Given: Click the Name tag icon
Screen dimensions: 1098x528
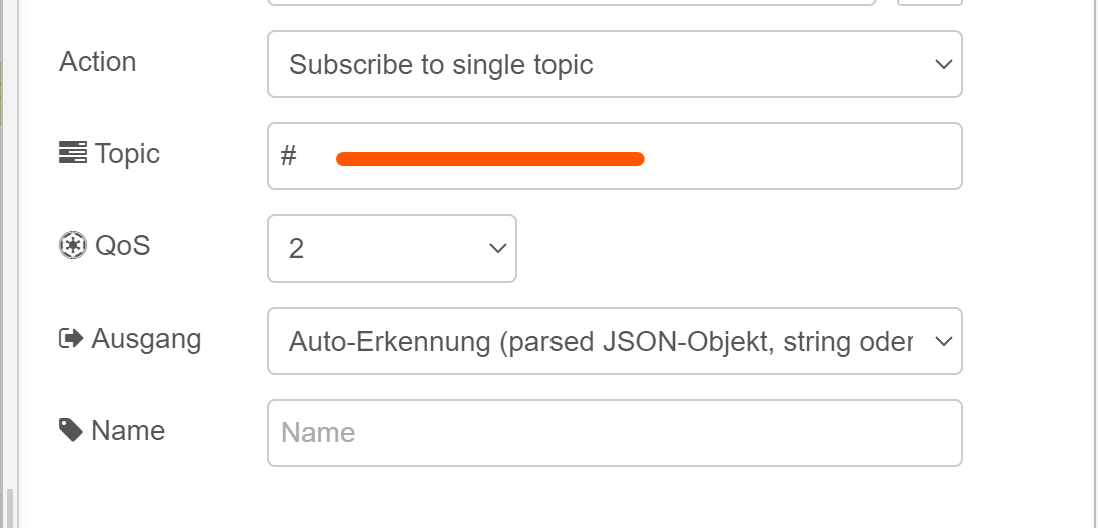Looking at the screenshot, I should tap(71, 430).
